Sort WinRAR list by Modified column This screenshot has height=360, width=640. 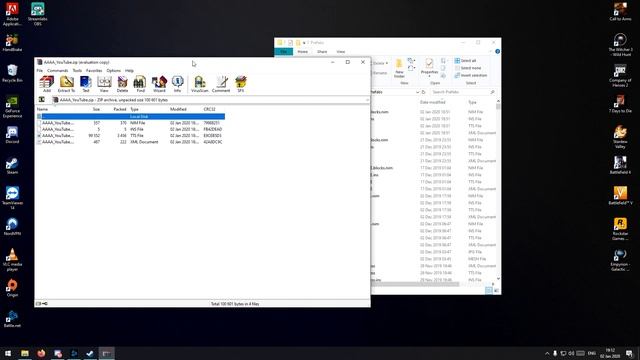178,109
